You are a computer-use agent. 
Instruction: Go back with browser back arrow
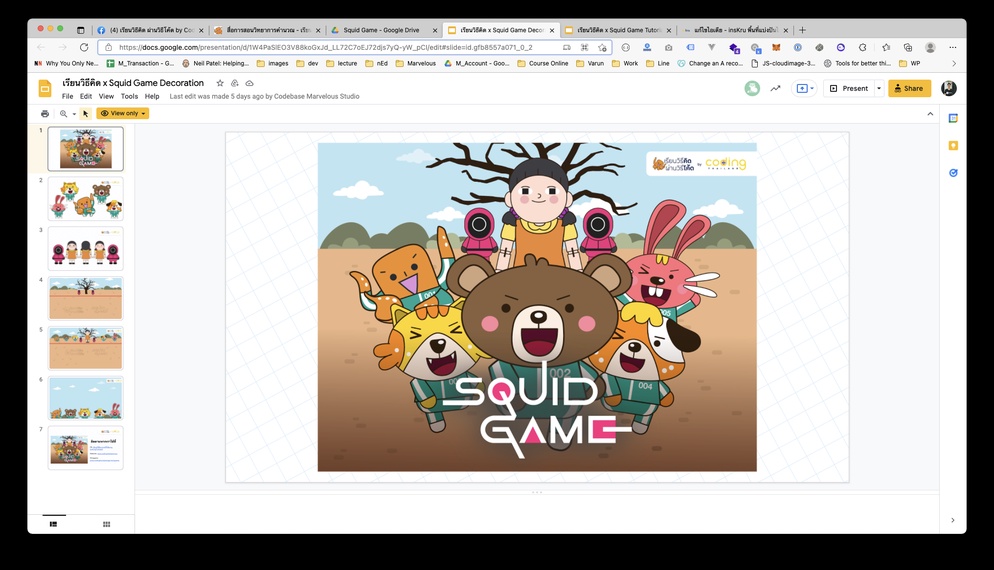[x=41, y=47]
